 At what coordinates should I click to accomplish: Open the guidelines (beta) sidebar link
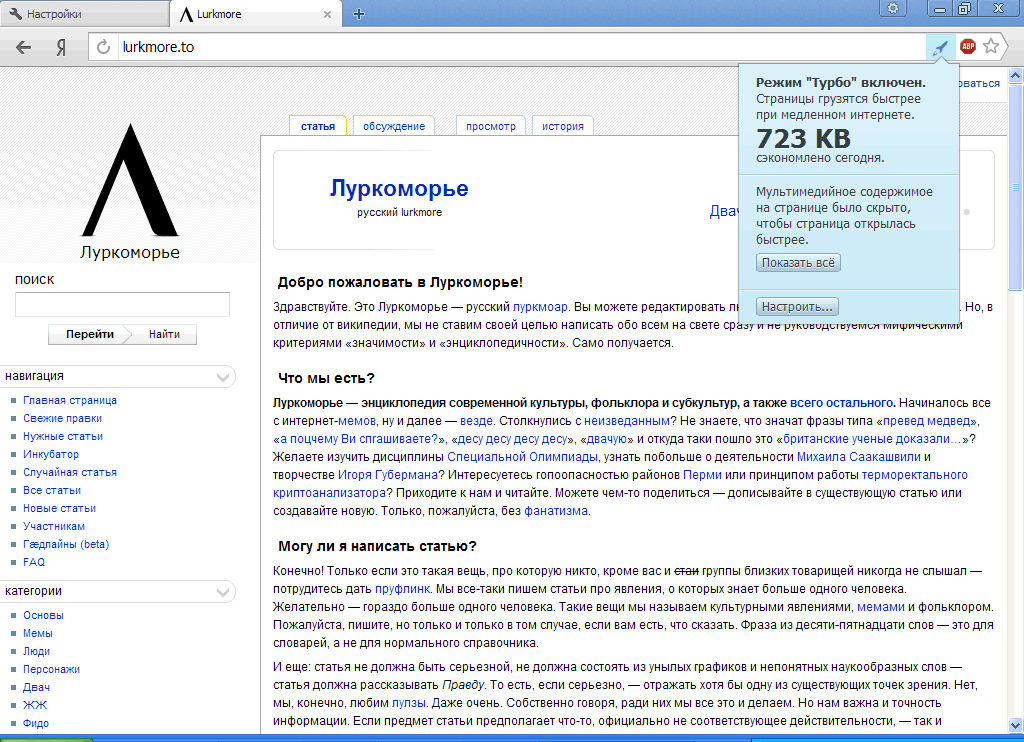(66, 544)
